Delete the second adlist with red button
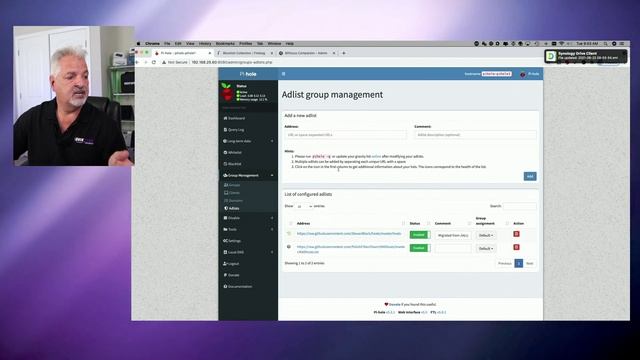This screenshot has width=640, height=360. 516,247
